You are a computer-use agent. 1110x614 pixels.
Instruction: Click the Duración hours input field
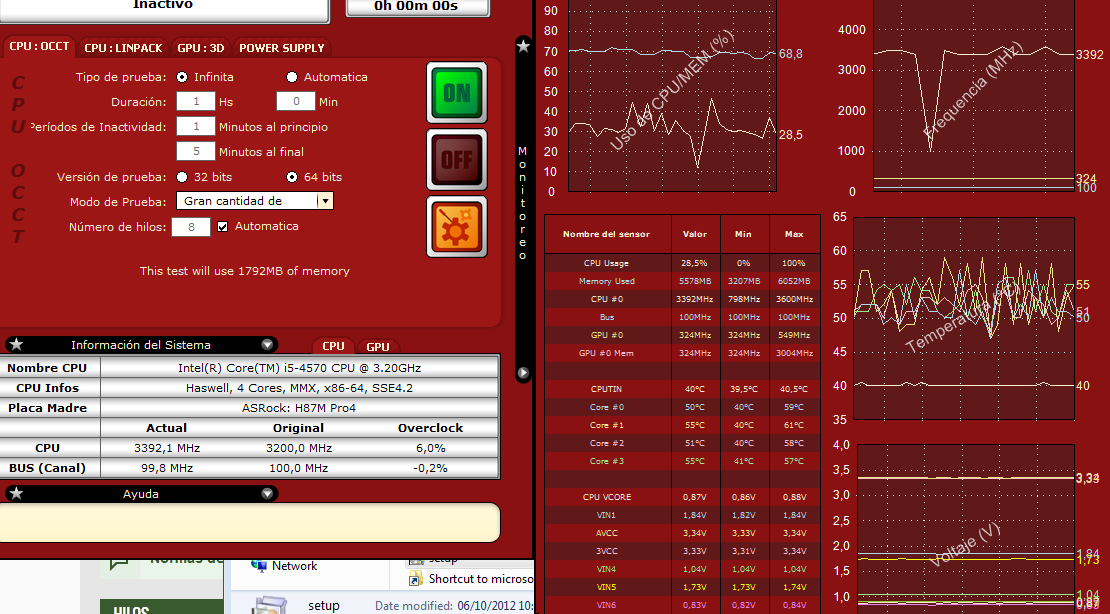coord(196,101)
